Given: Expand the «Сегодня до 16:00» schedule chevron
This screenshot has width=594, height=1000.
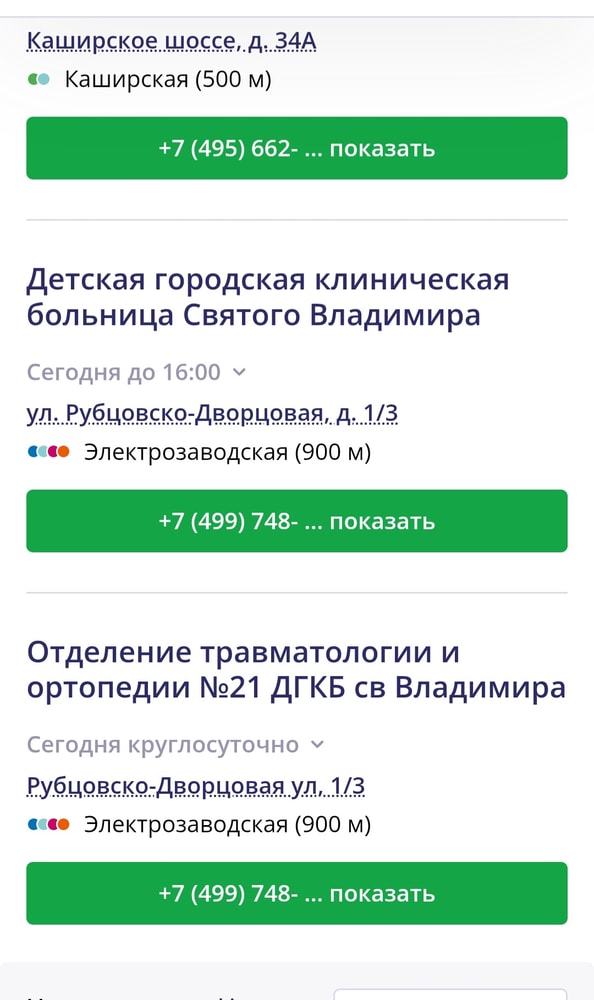Looking at the screenshot, I should pyautogui.click(x=239, y=372).
